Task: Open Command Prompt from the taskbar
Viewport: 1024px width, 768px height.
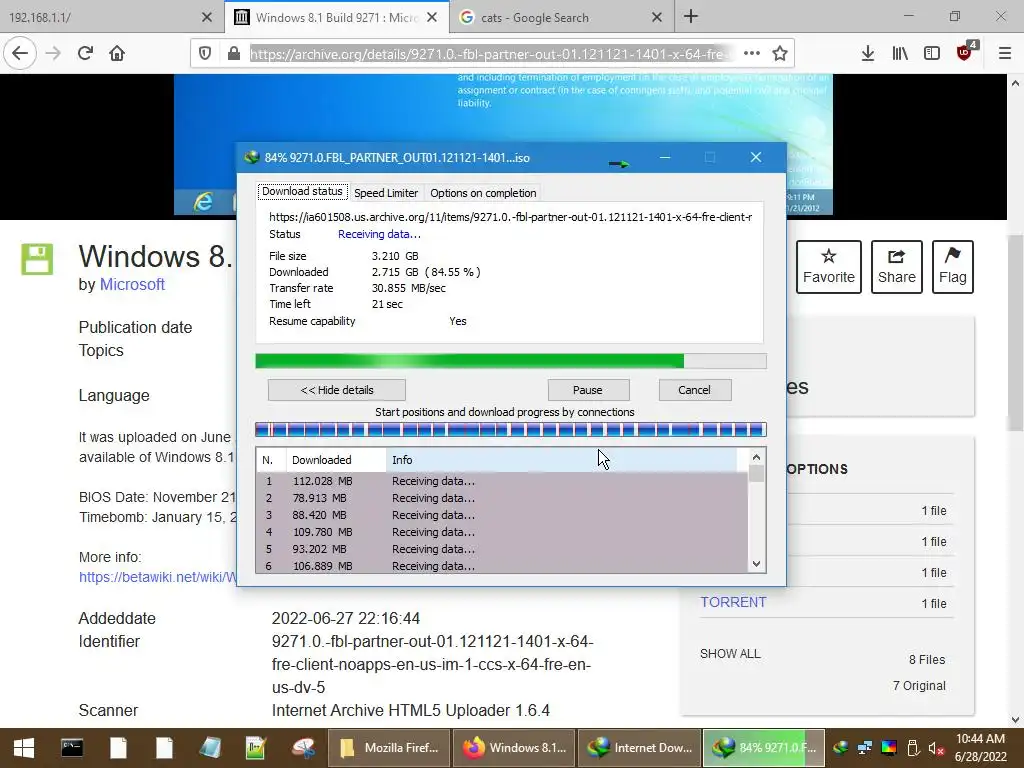Action: tap(72, 748)
